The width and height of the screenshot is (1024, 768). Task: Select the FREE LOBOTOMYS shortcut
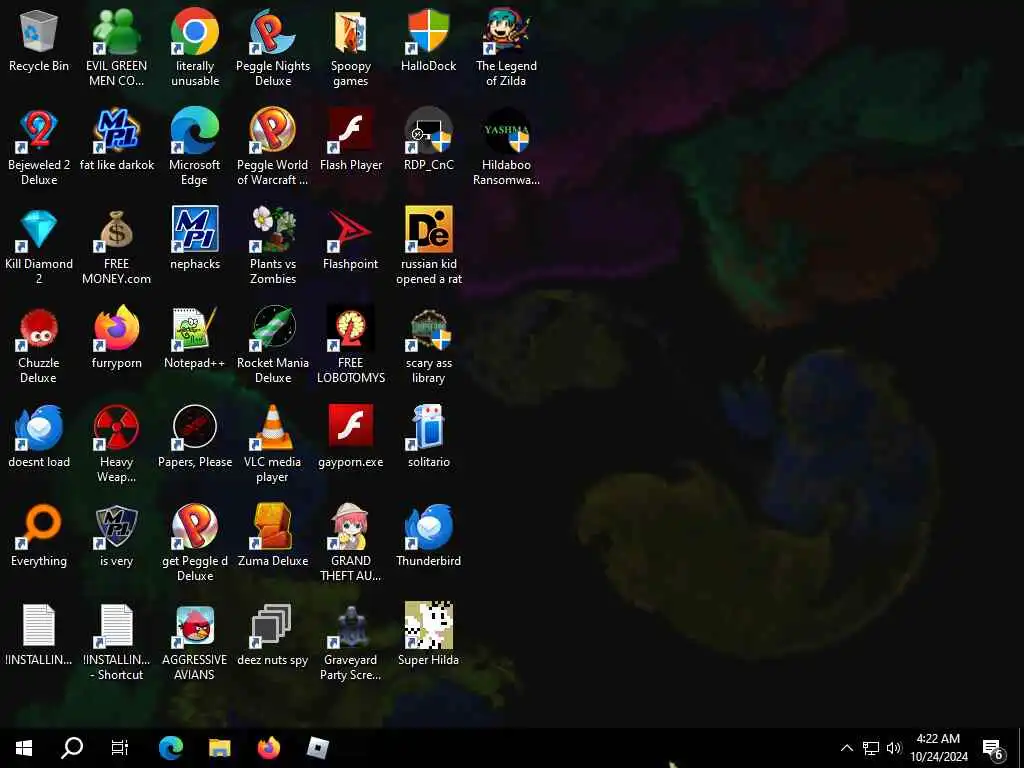(x=351, y=345)
